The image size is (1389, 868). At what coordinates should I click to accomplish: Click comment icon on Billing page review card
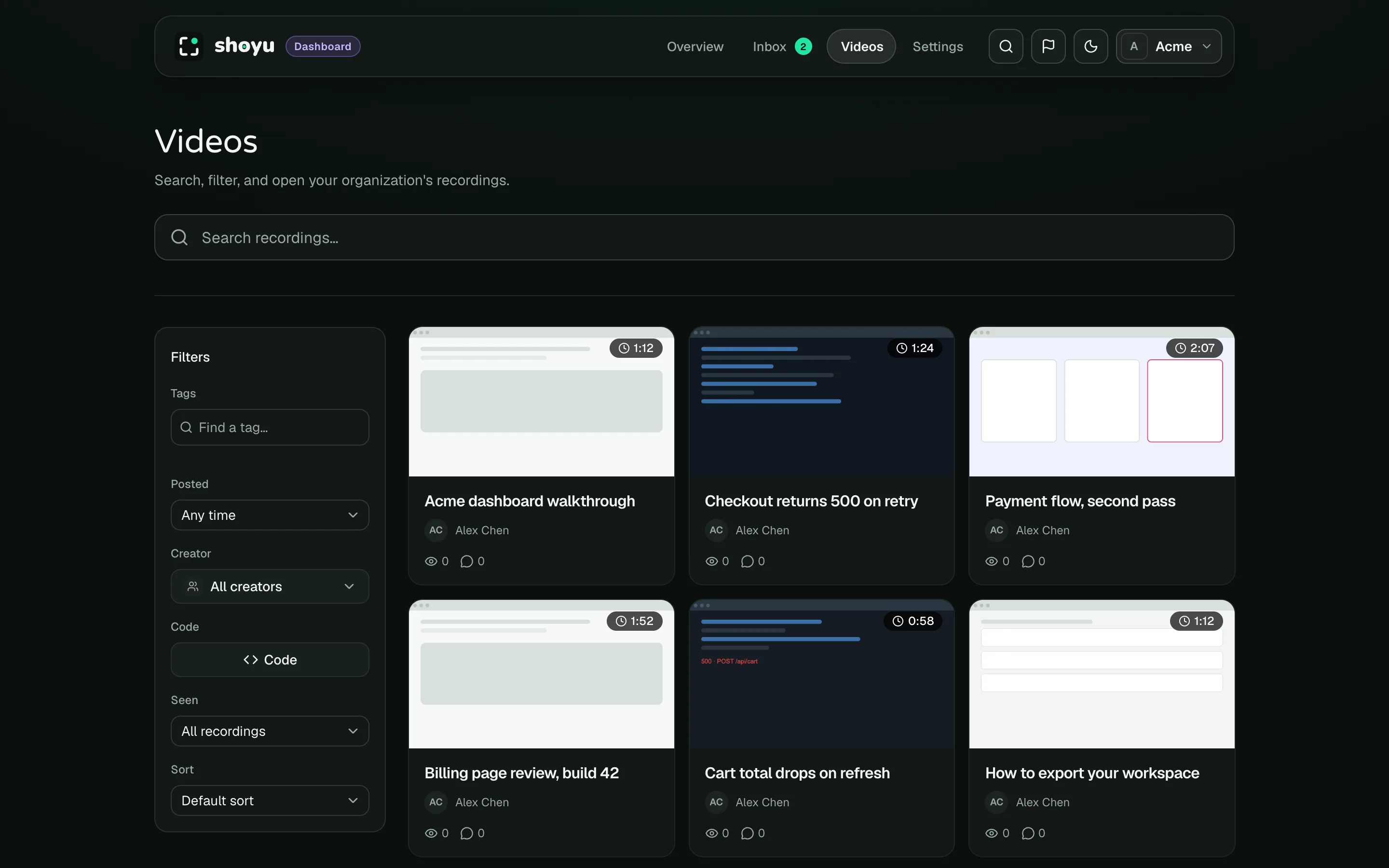(x=467, y=833)
